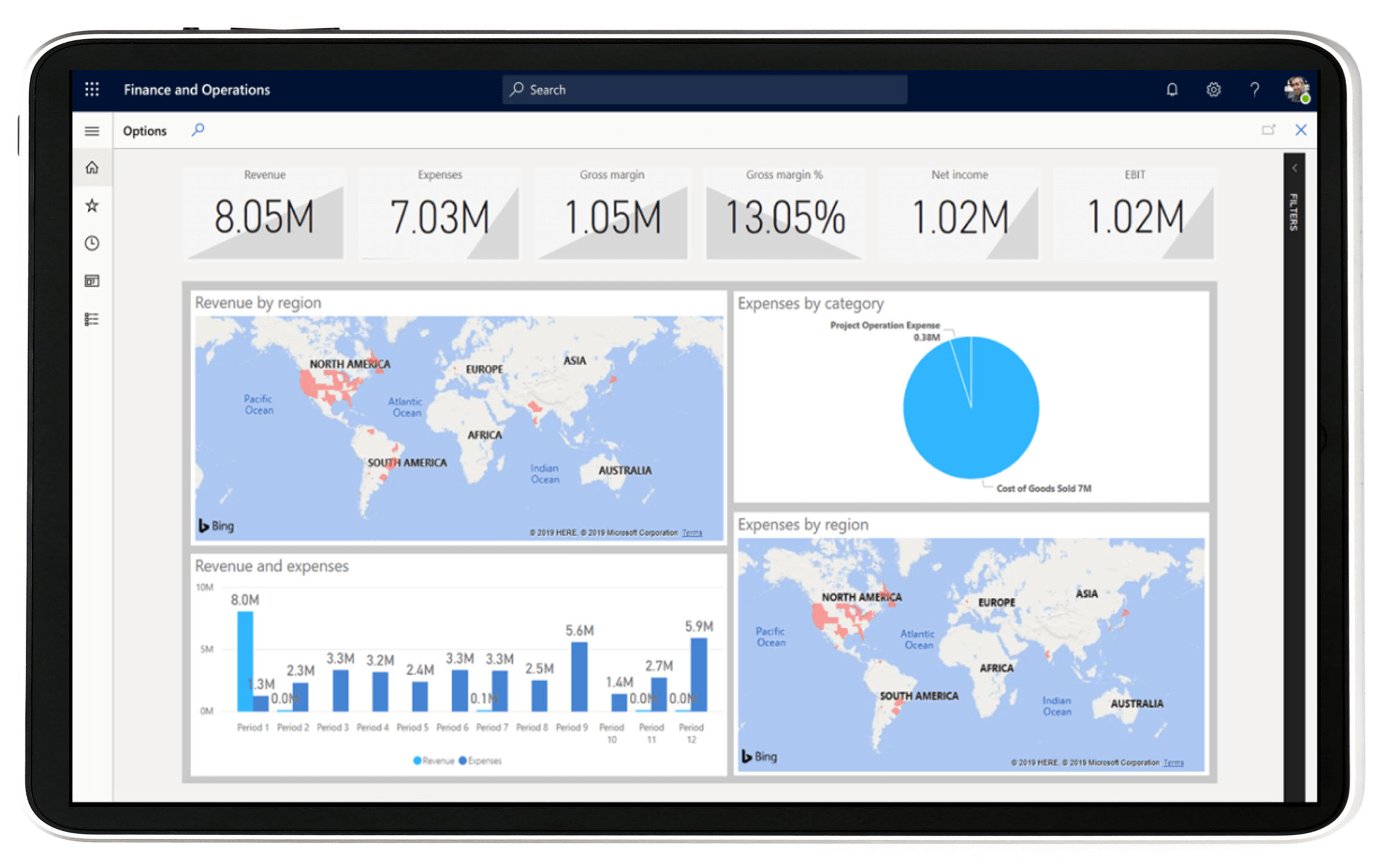The width and height of the screenshot is (1392, 868).
Task: Select the Gross margin % card
Action: 784,213
